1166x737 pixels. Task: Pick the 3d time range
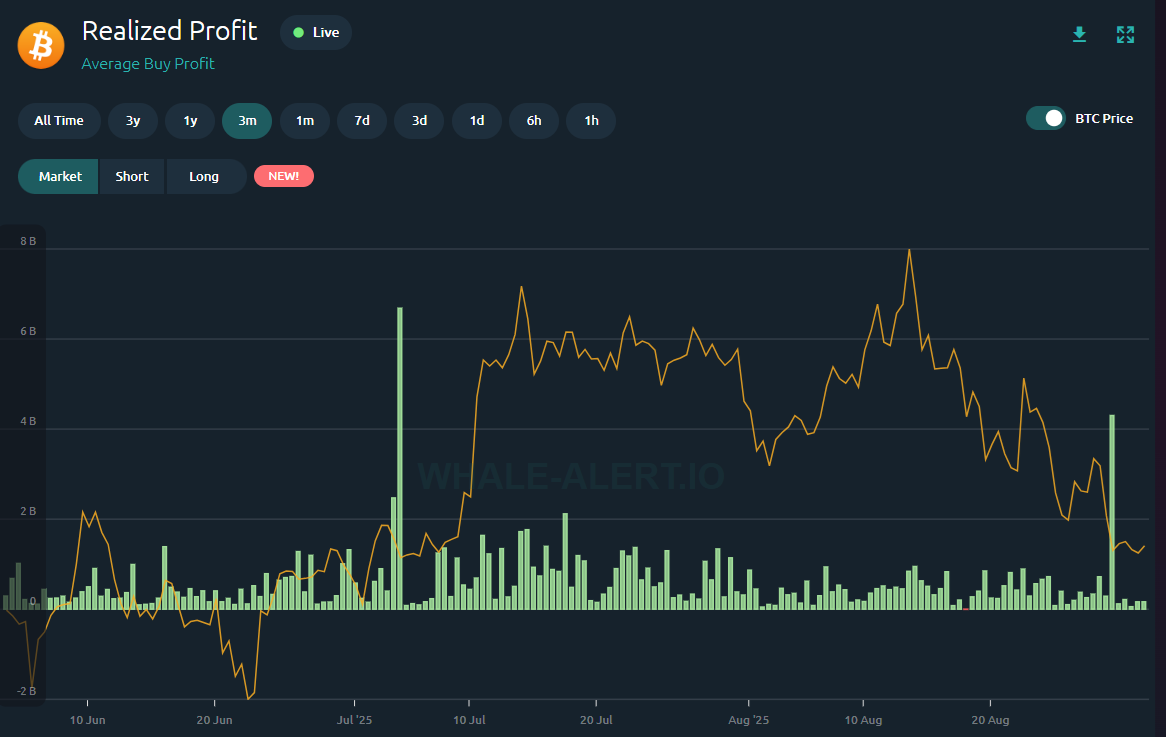(x=419, y=121)
